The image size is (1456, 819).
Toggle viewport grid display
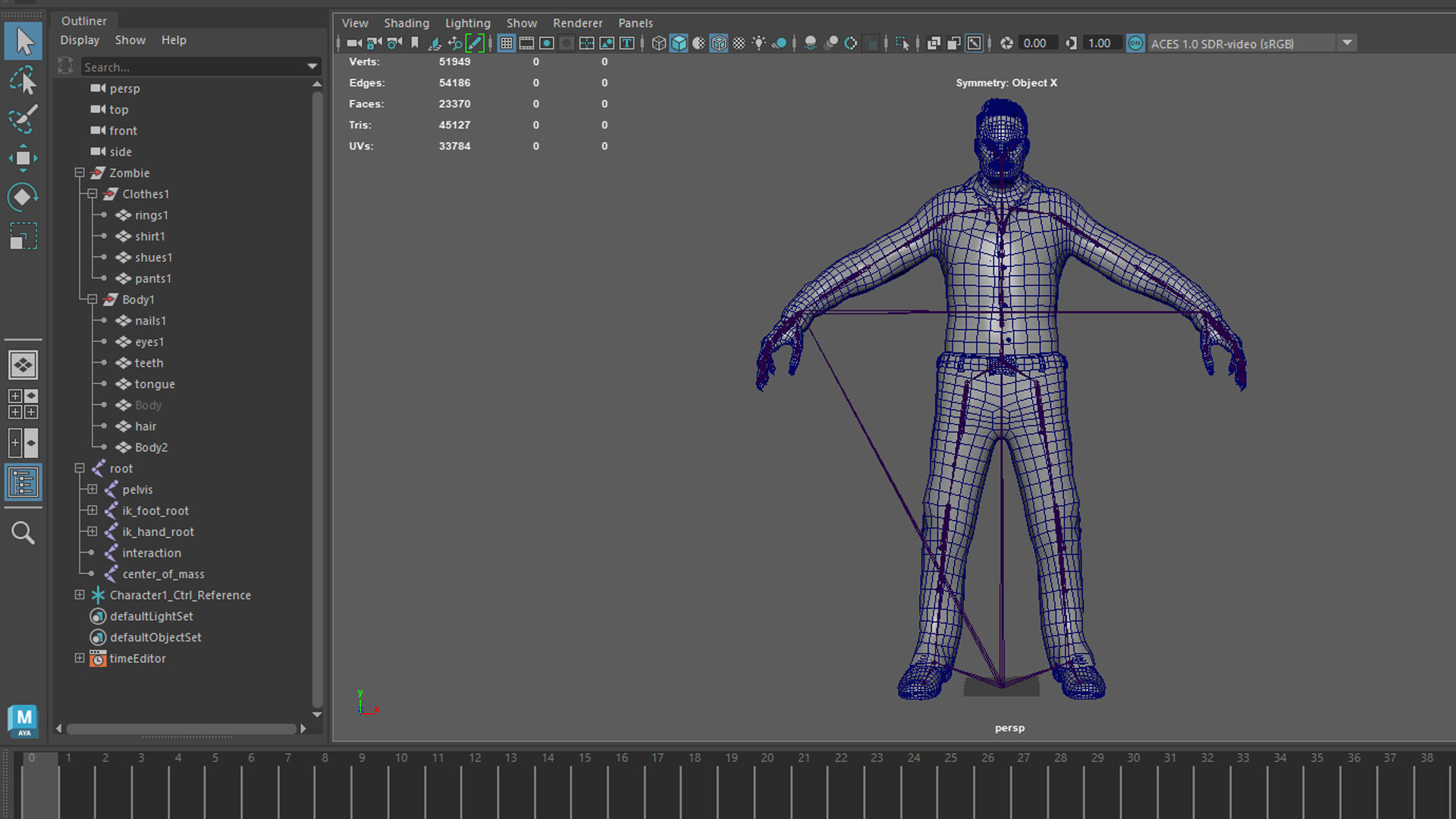click(507, 43)
